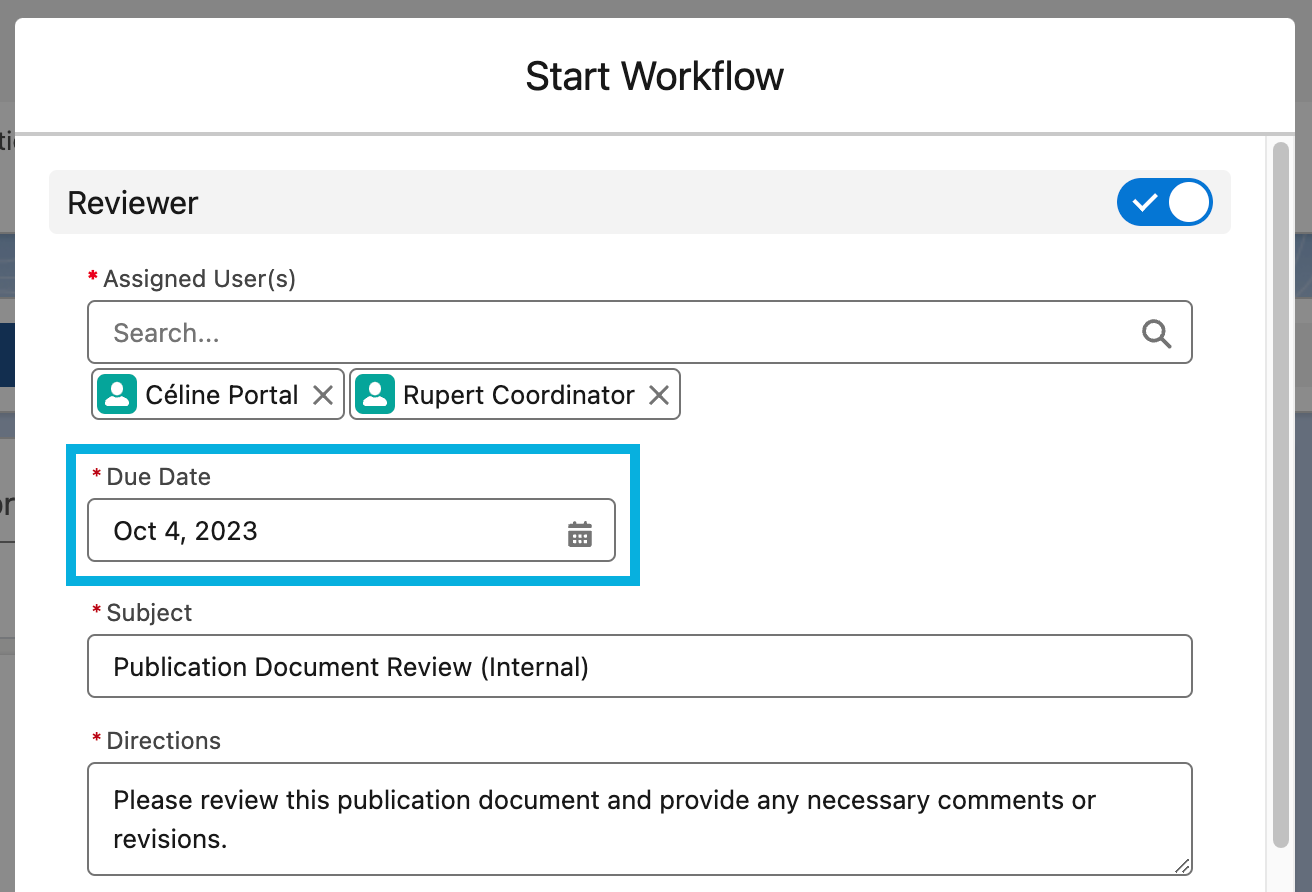The height and width of the screenshot is (892, 1312).
Task: Click the Directions field label
Action: pyautogui.click(x=163, y=741)
